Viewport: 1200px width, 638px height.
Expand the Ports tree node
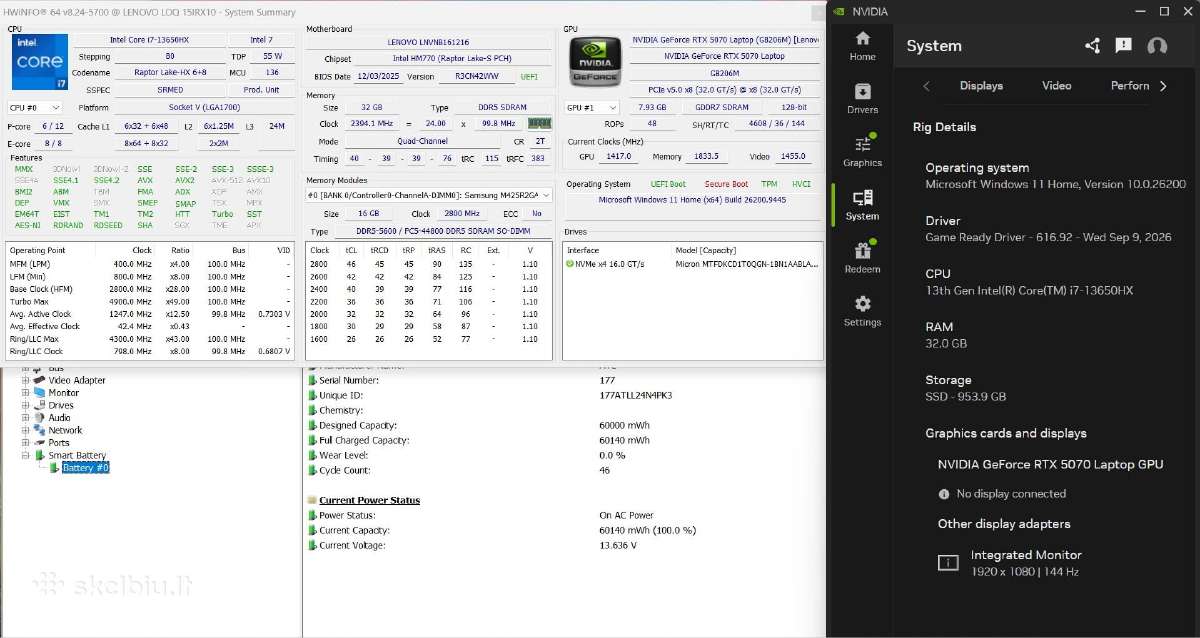pos(26,443)
